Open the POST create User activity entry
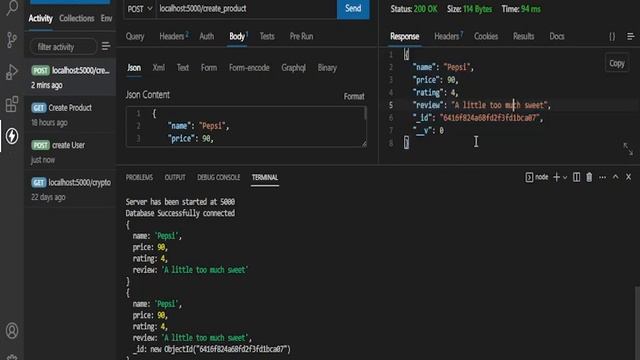Image resolution: width=640 pixels, height=360 pixels. pyautogui.click(x=70, y=152)
